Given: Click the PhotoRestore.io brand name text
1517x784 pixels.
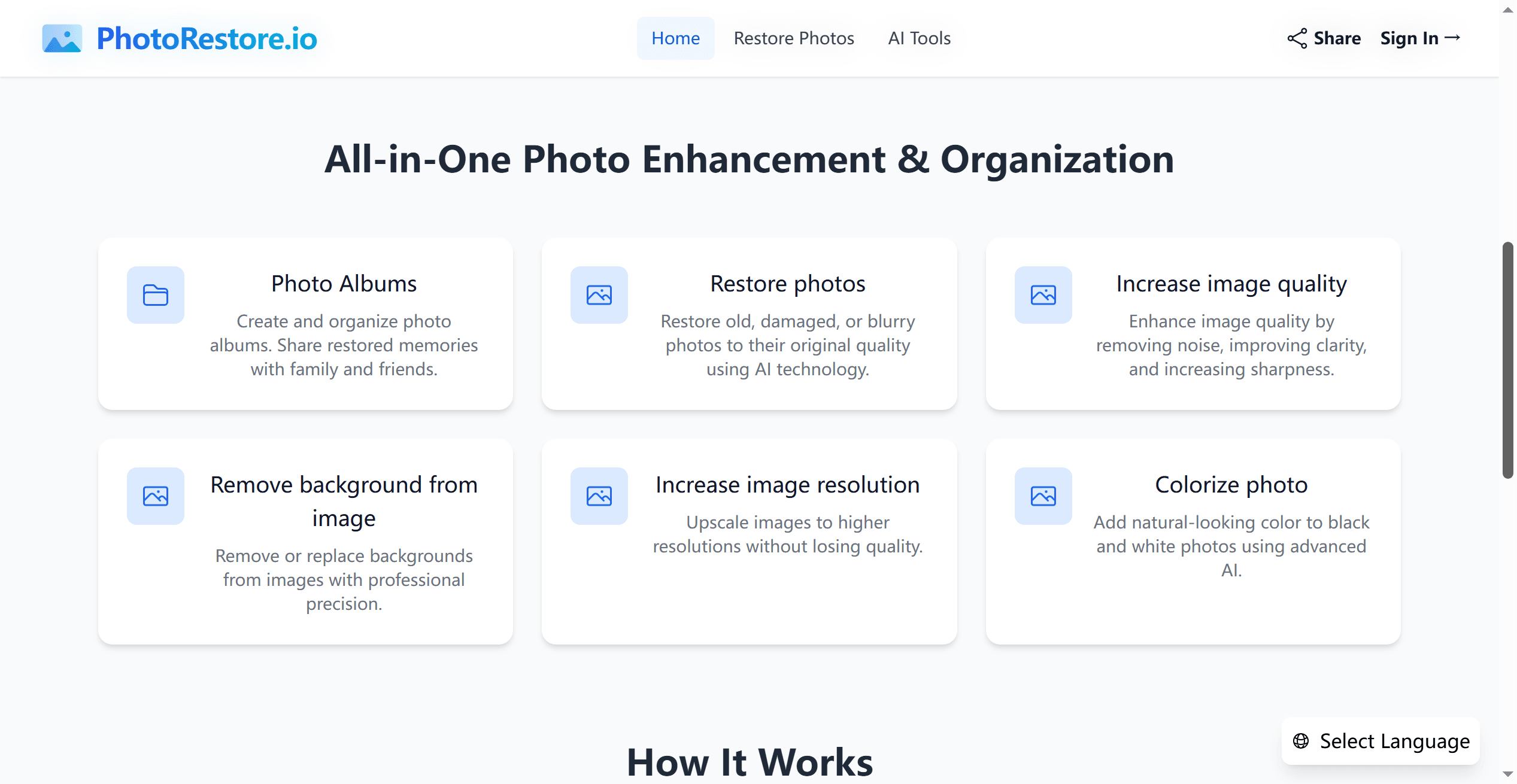Looking at the screenshot, I should 207,38.
